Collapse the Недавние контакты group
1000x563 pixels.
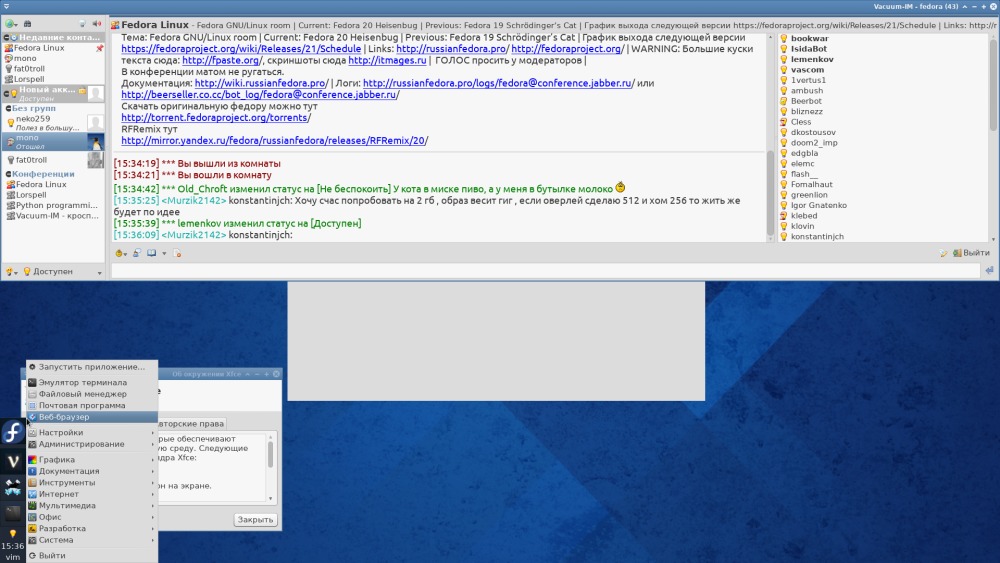7,38
